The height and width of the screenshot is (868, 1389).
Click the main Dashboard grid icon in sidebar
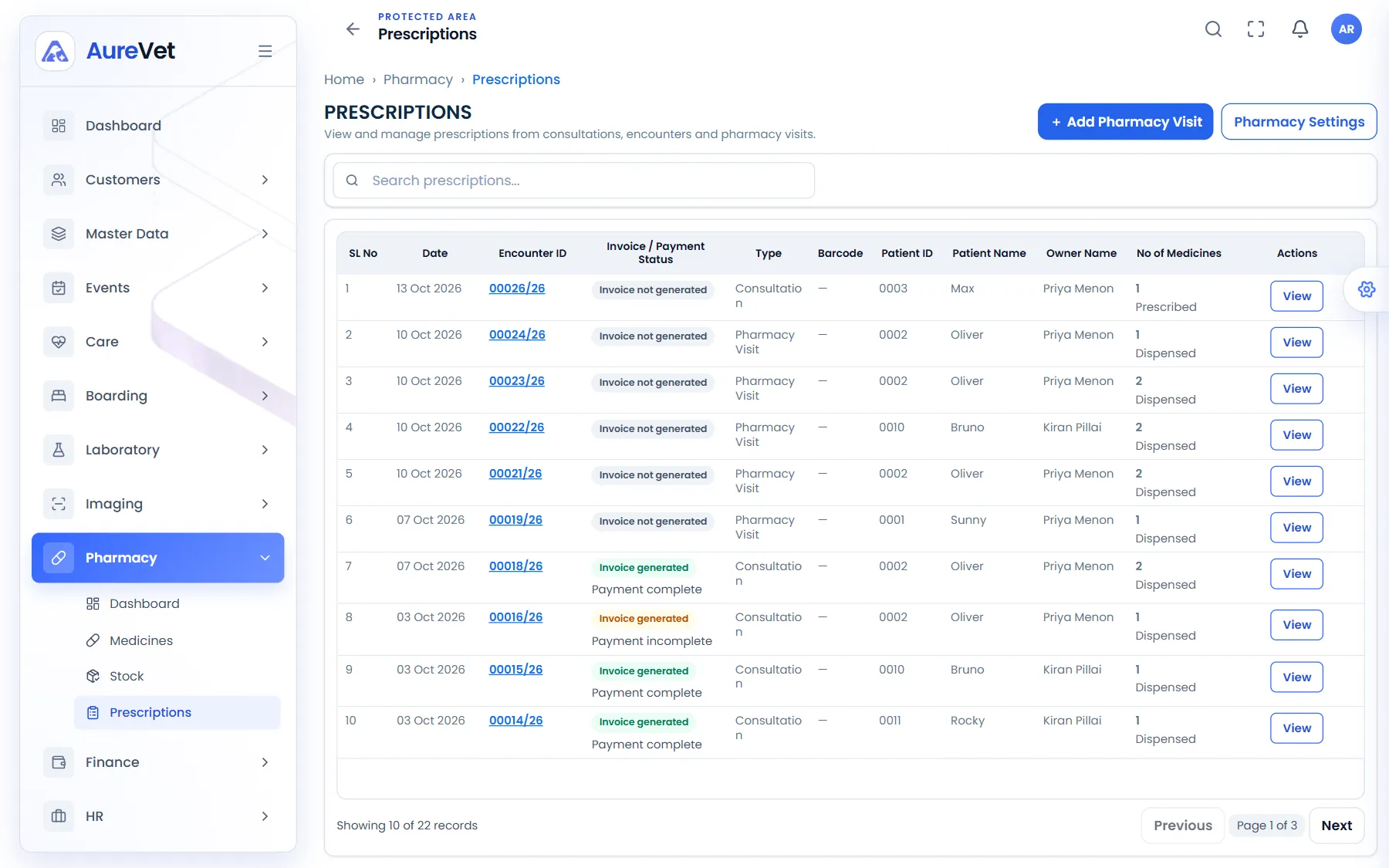pos(59,126)
